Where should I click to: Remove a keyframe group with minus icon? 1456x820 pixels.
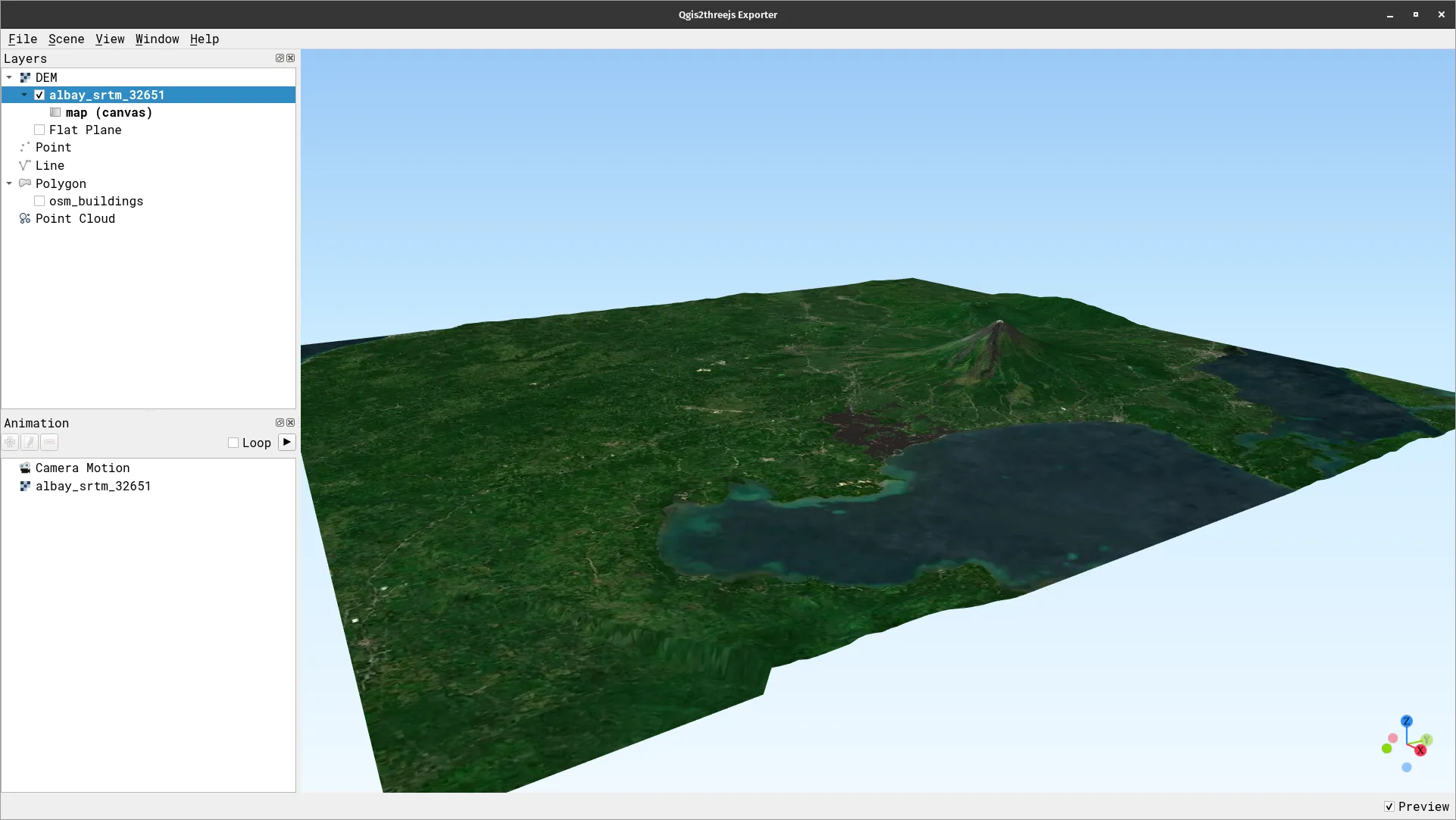pyautogui.click(x=48, y=442)
